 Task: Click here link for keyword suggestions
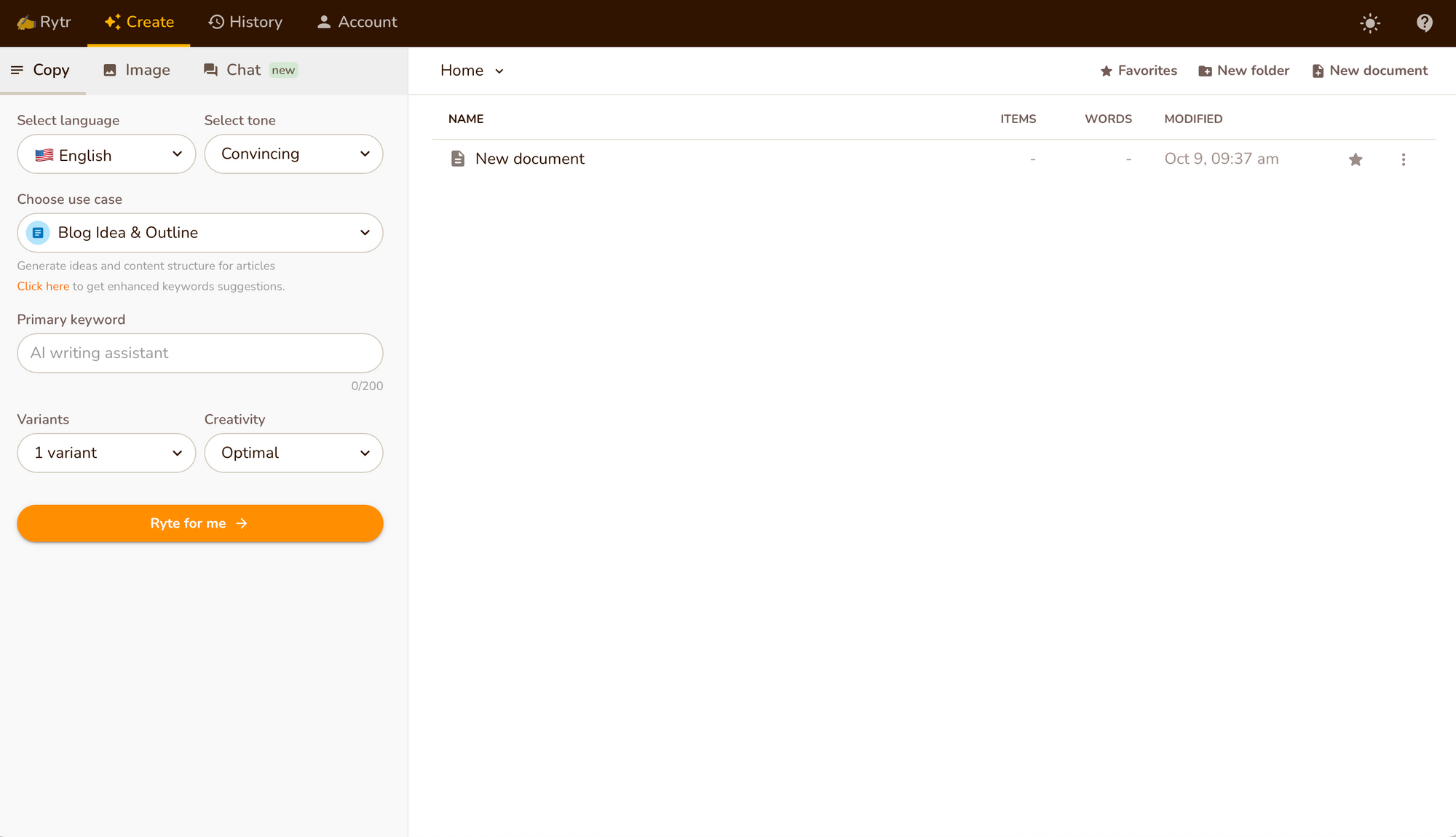coord(43,287)
